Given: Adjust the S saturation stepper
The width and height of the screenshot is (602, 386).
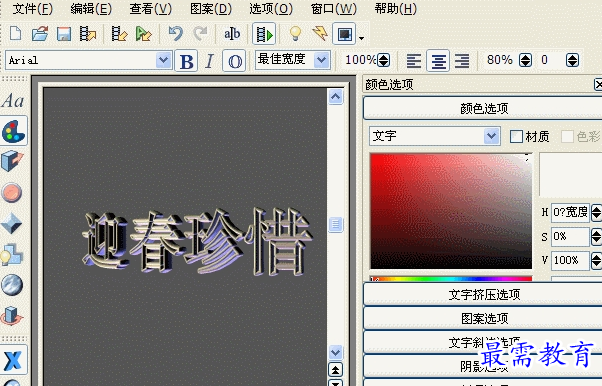Looking at the screenshot, I should click(x=596, y=237).
